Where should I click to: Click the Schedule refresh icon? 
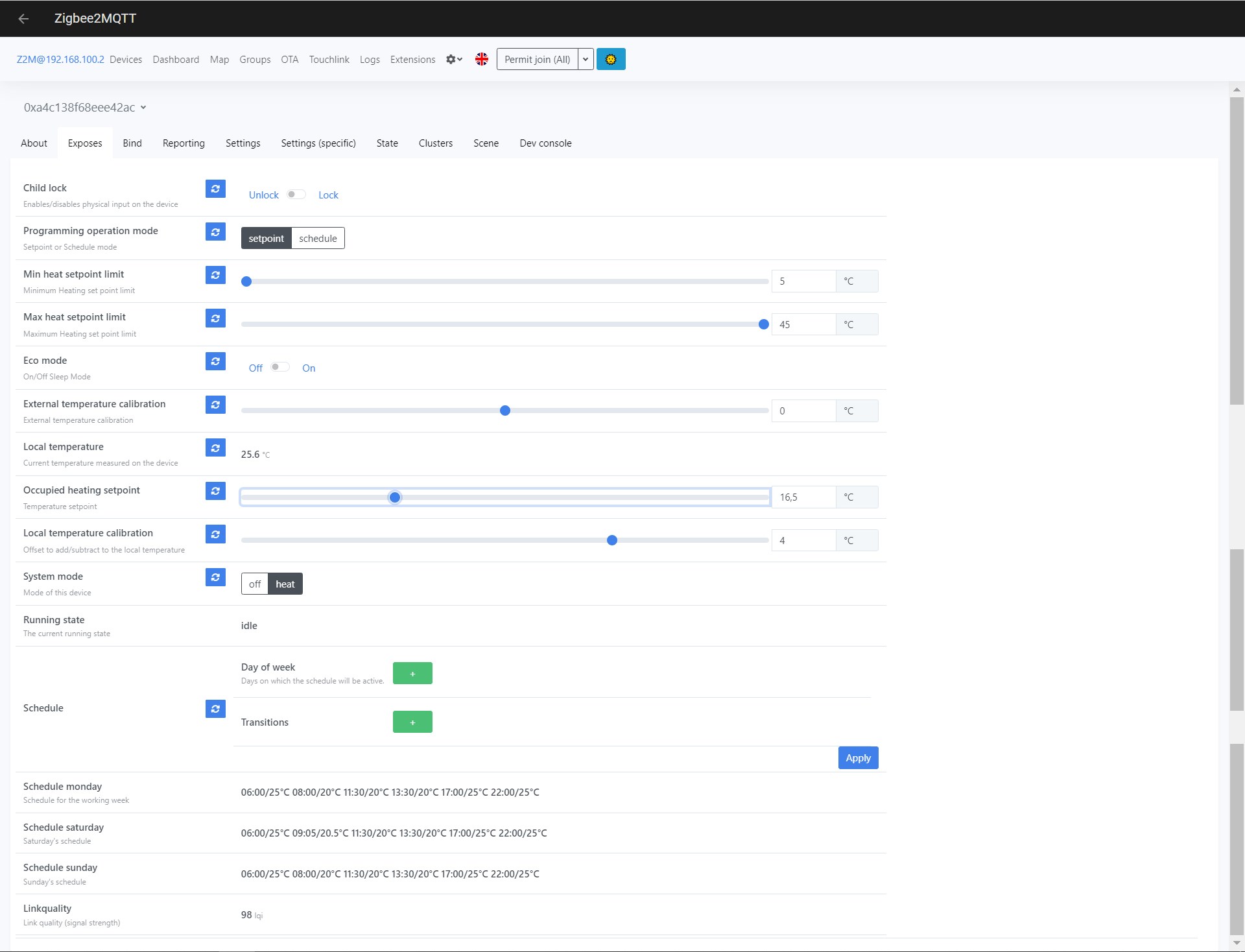click(x=215, y=709)
